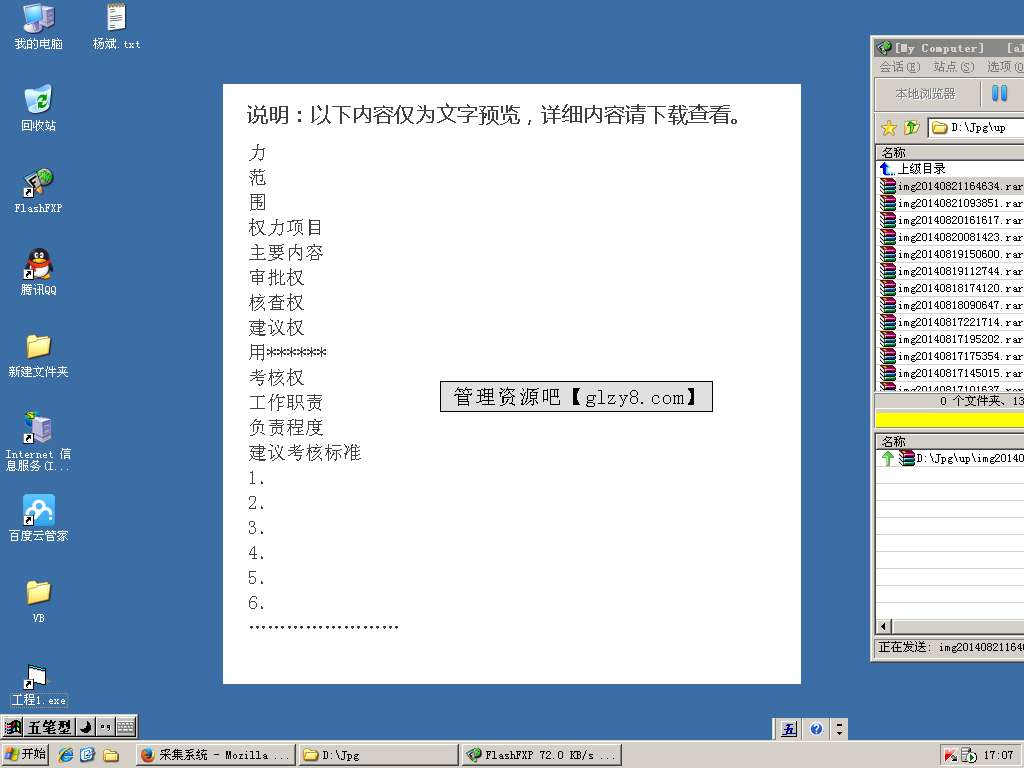The image size is (1024, 768).
Task: Click the Internet Explorer quick launch icon
Action: tap(66, 754)
